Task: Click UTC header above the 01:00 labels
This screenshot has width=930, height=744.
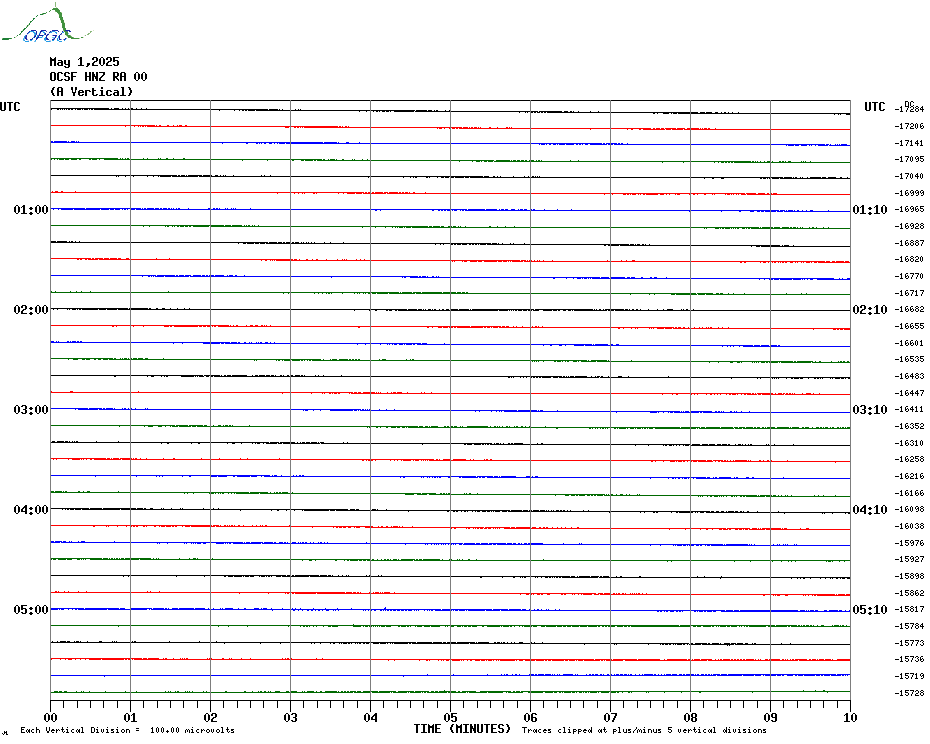Action: 10,107
